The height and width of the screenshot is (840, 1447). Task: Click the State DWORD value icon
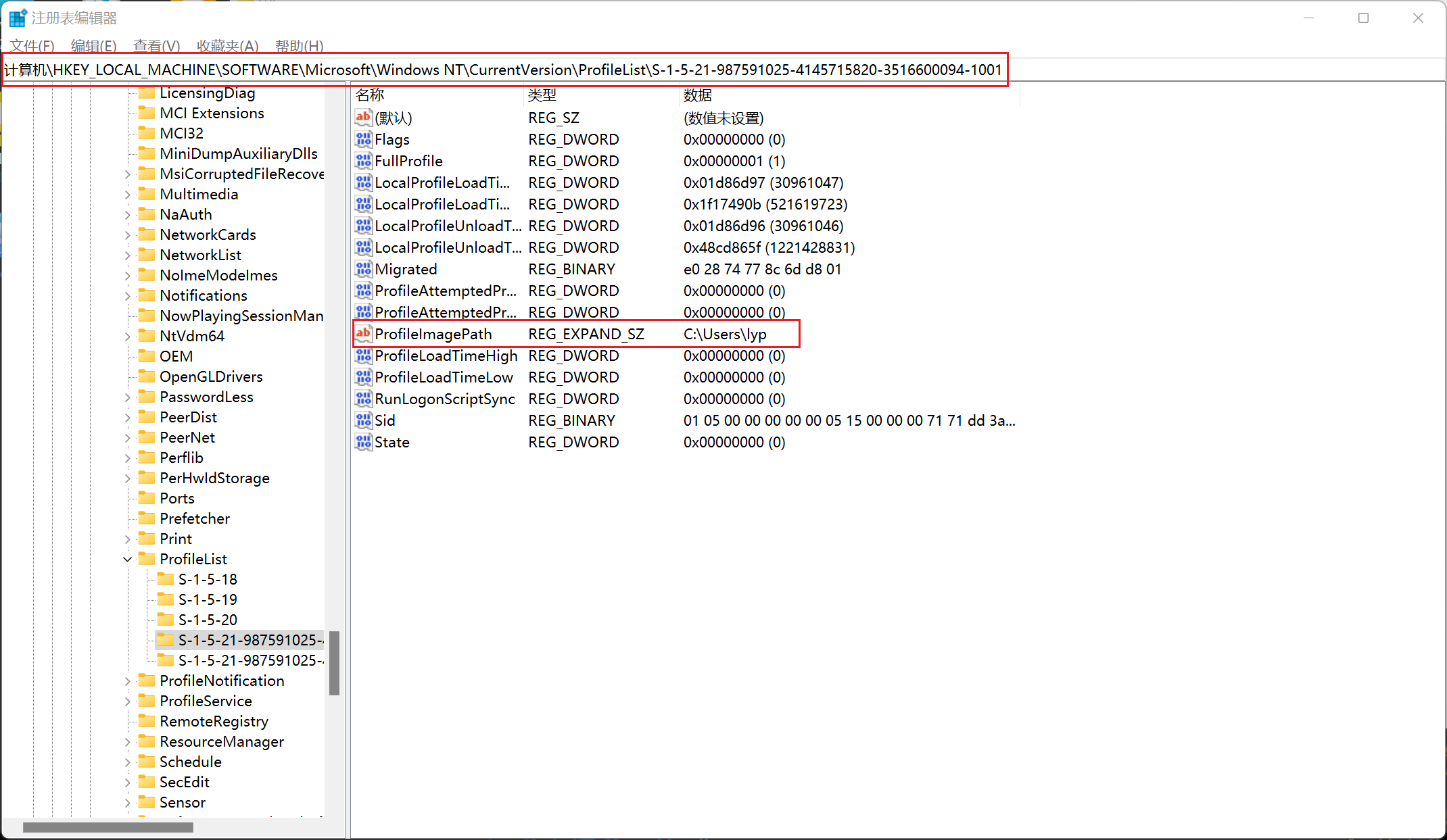363,442
